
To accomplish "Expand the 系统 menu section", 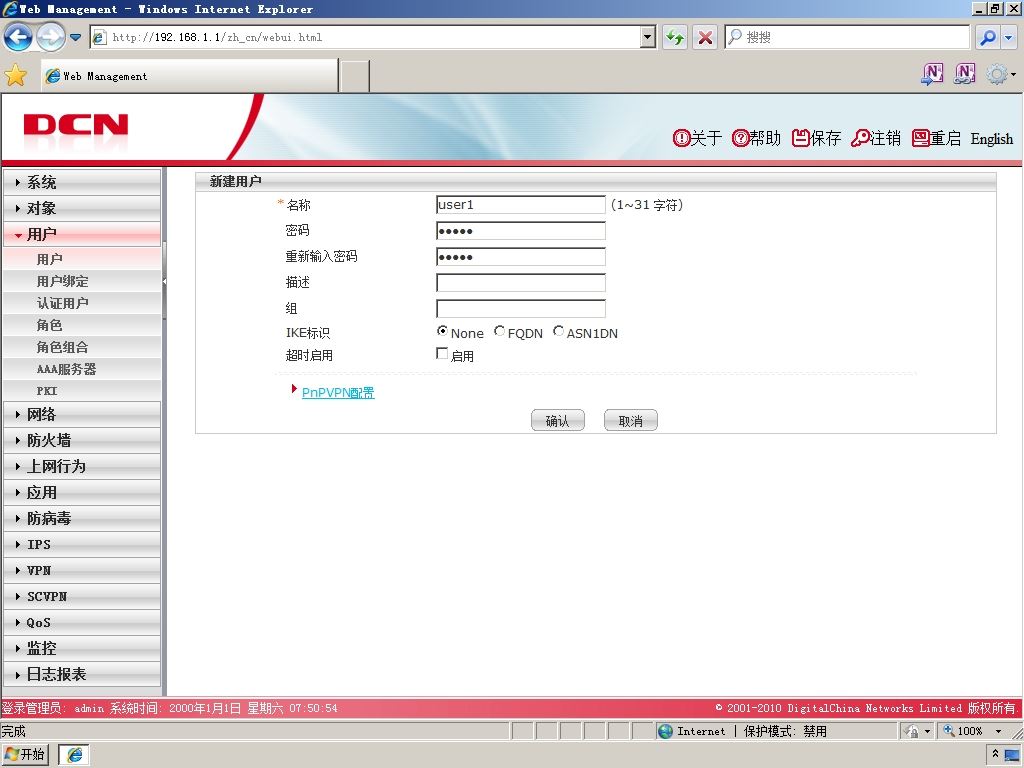I will tap(82, 182).
